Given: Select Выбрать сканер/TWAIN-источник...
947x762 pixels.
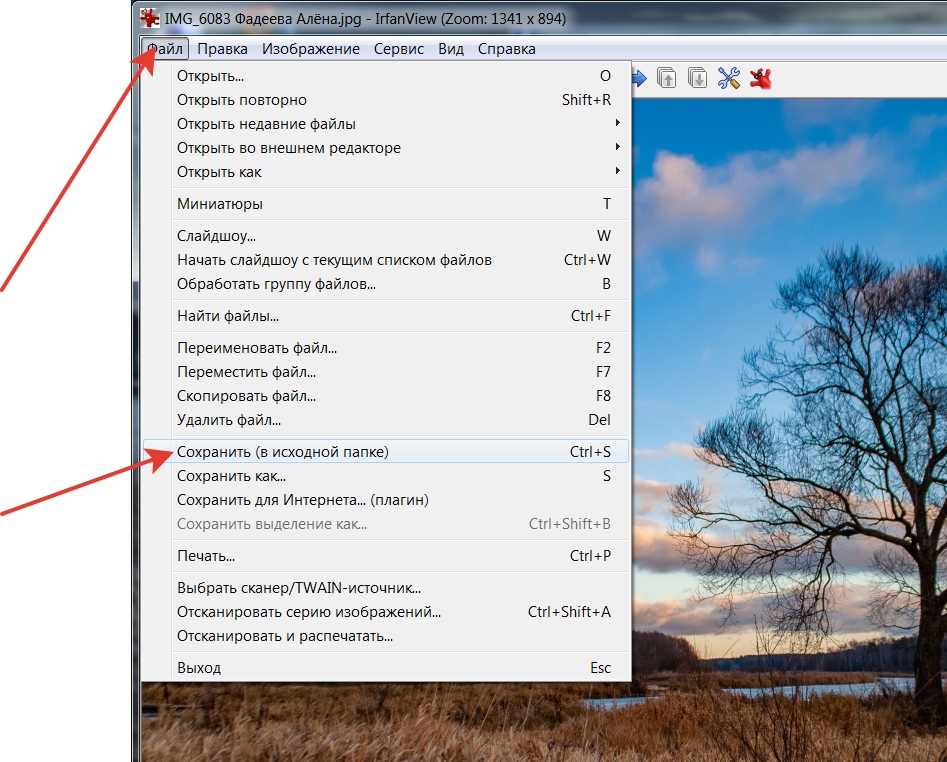Looking at the screenshot, I should coord(386,588).
